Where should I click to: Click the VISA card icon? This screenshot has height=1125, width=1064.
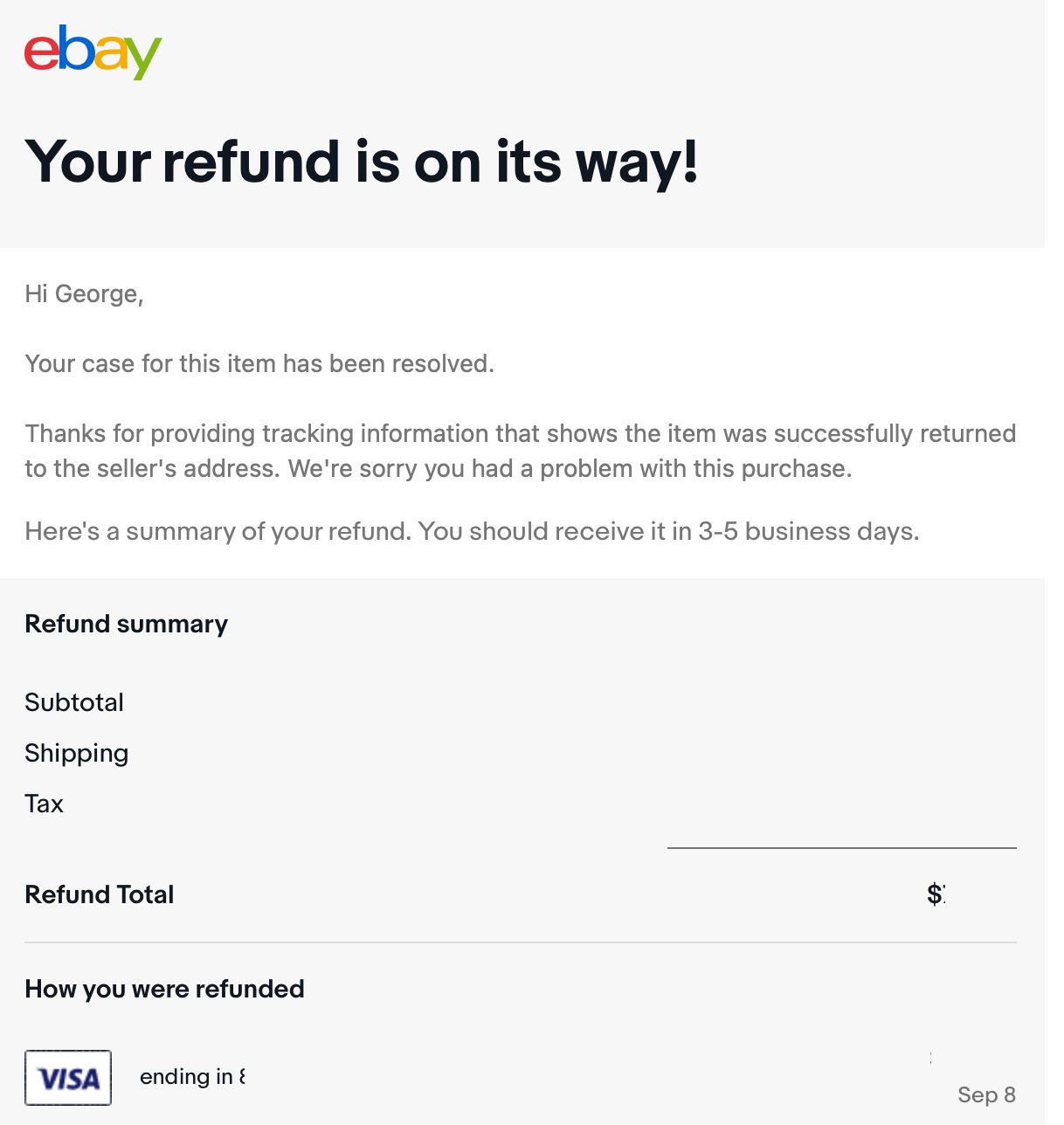tap(68, 1078)
